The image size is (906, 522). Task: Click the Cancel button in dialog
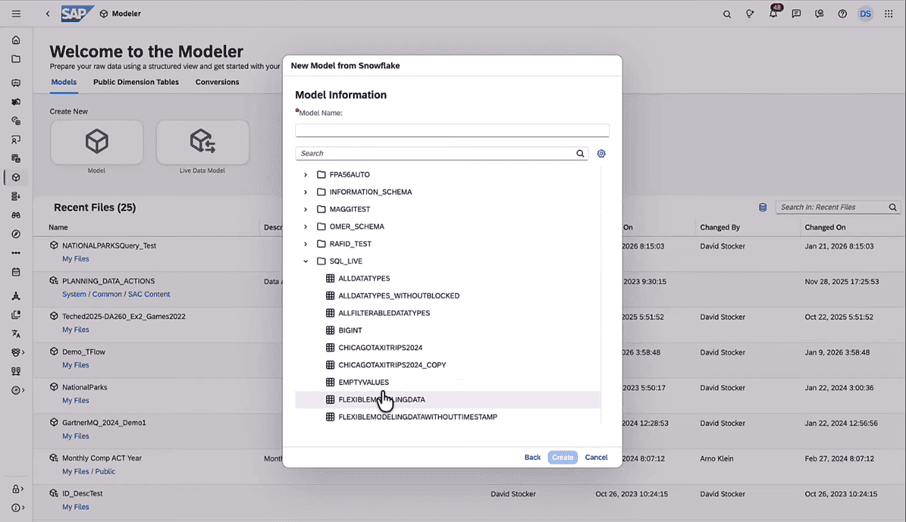click(596, 457)
